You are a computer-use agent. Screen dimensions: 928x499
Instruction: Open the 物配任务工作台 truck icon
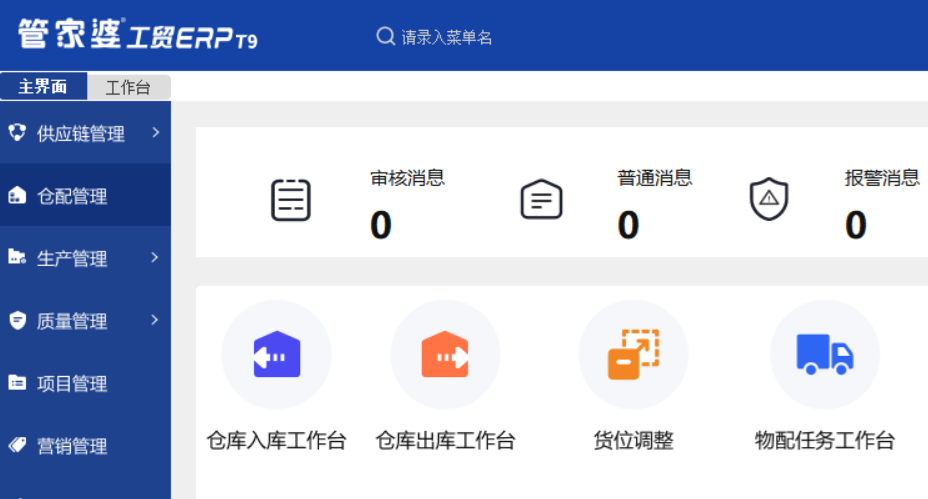pyautogui.click(x=825, y=354)
